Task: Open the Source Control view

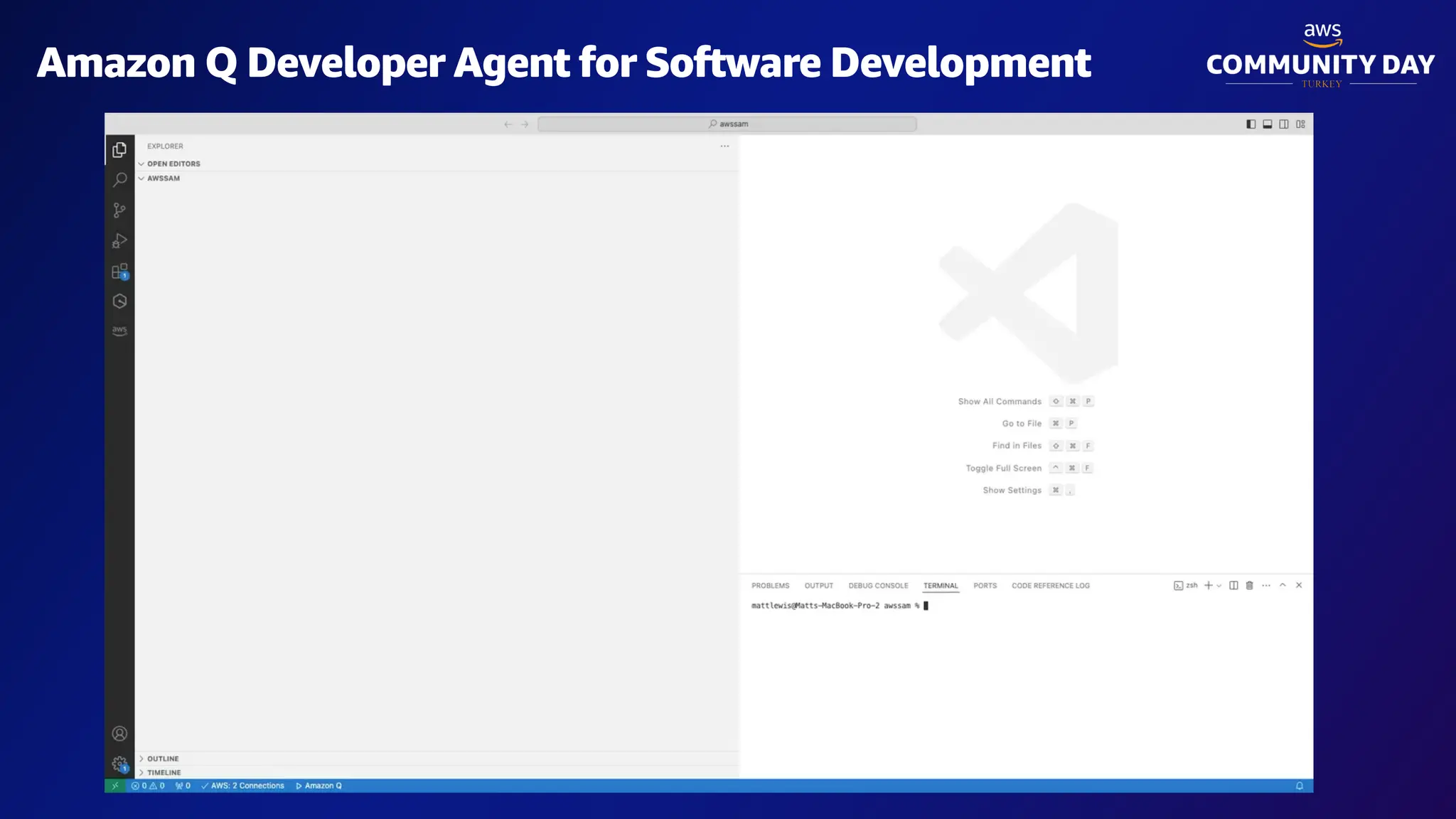Action: [119, 210]
